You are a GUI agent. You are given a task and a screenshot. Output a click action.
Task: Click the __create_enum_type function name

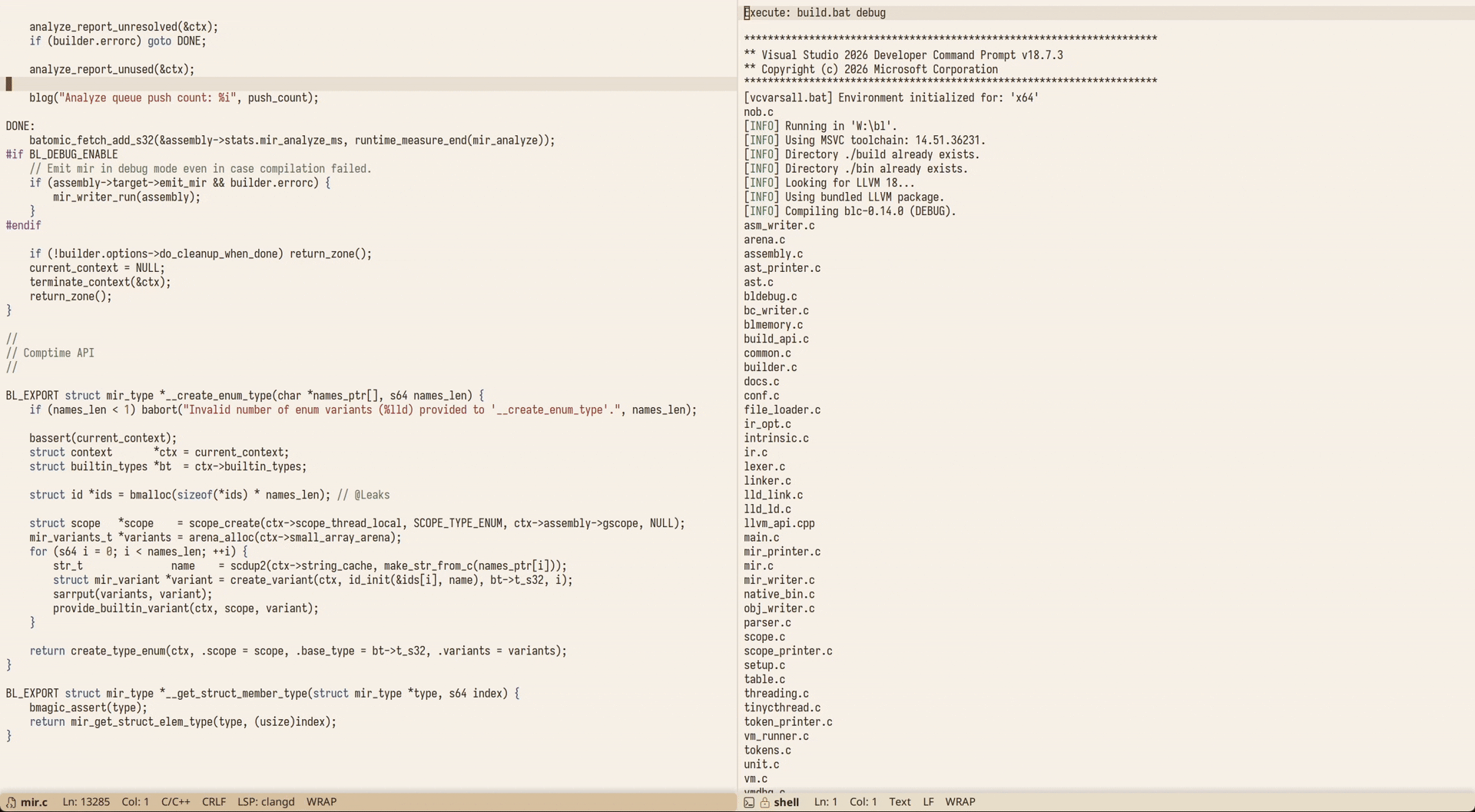point(218,396)
